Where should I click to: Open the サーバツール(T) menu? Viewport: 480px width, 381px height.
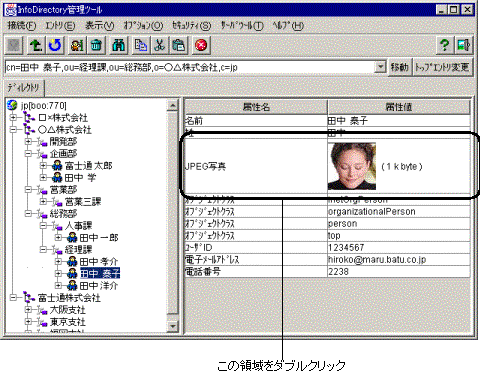pyautogui.click(x=242, y=25)
